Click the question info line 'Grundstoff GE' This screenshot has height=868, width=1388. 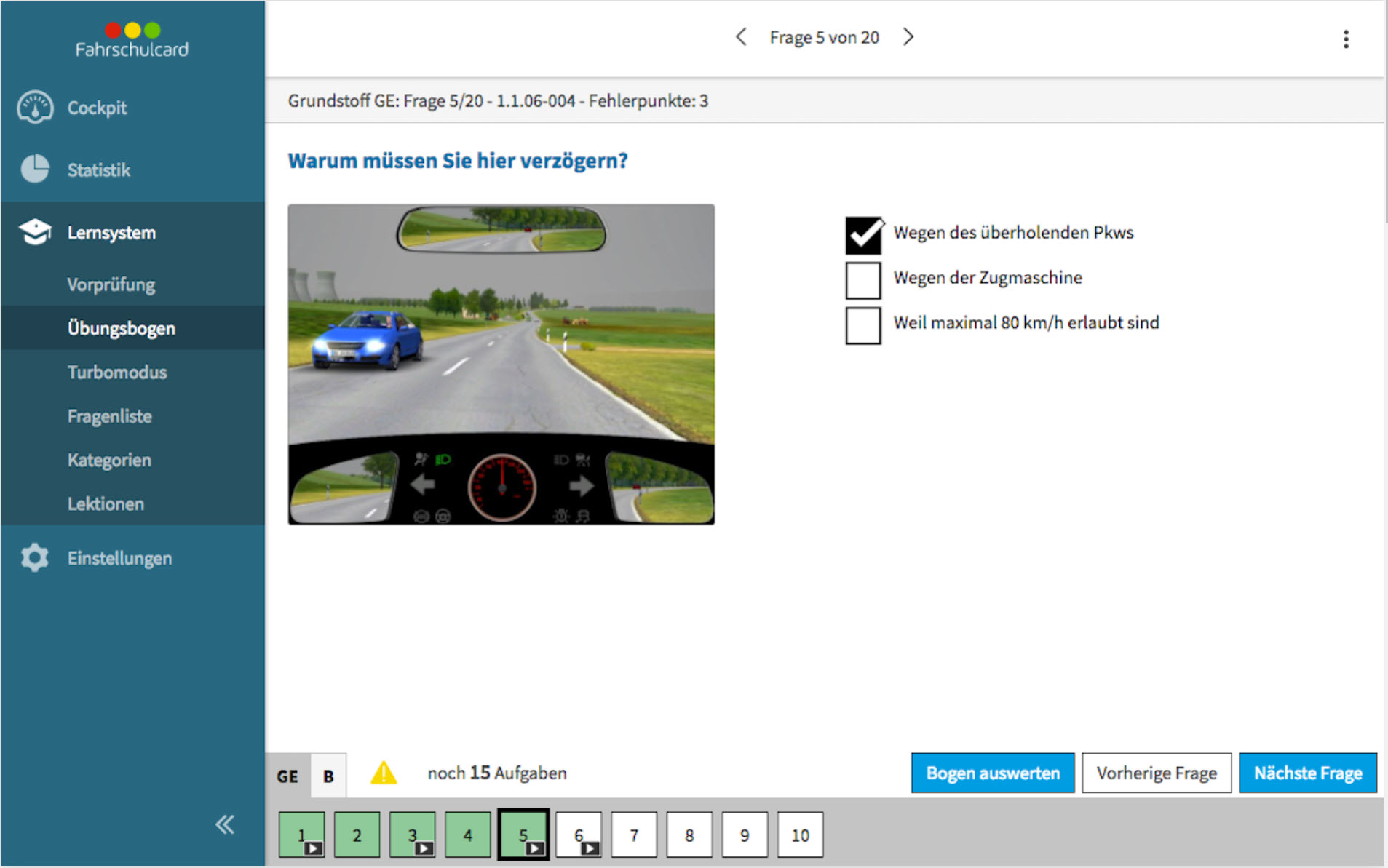click(x=498, y=100)
